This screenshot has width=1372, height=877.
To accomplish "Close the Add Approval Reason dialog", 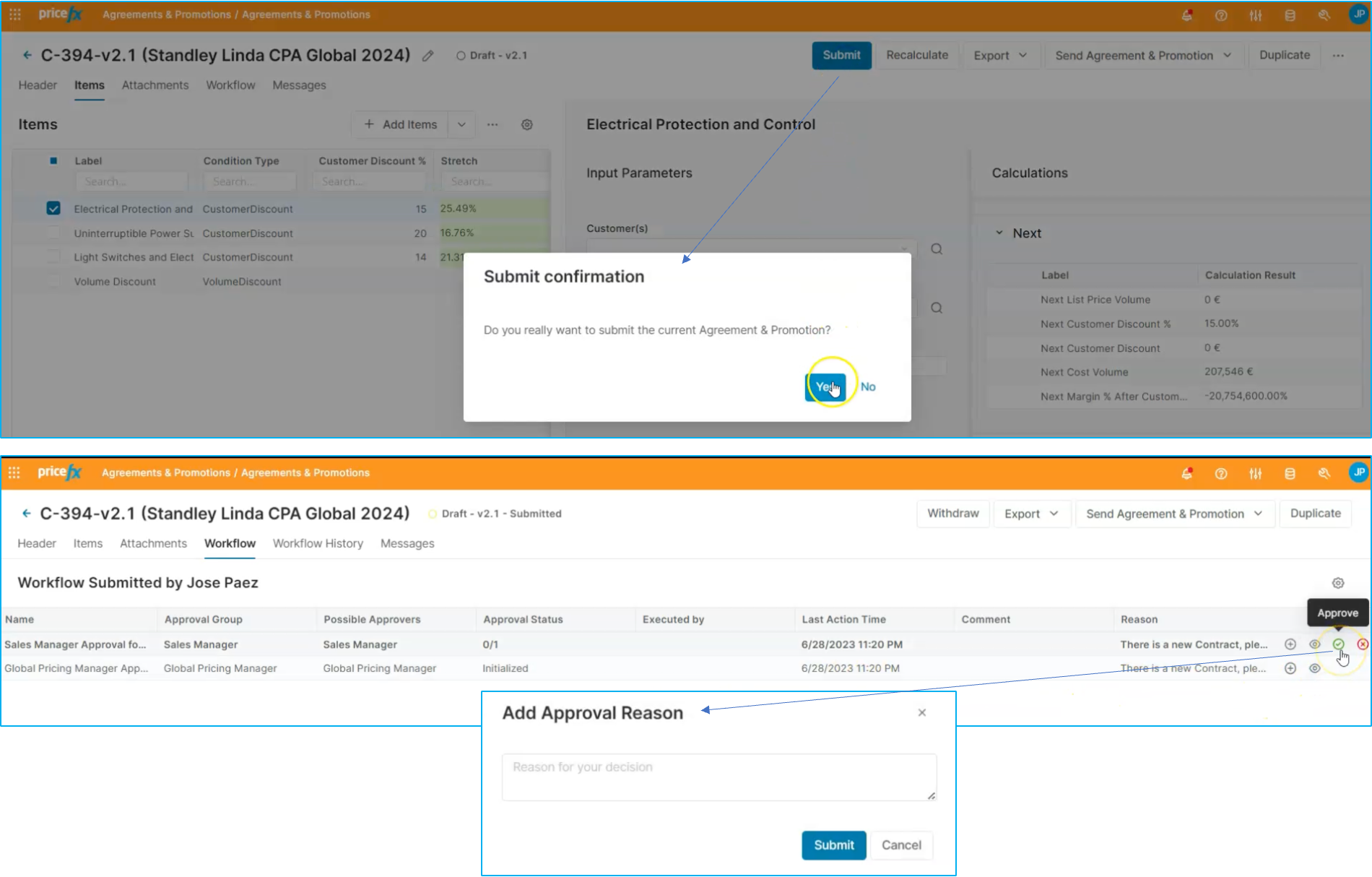I will [922, 712].
